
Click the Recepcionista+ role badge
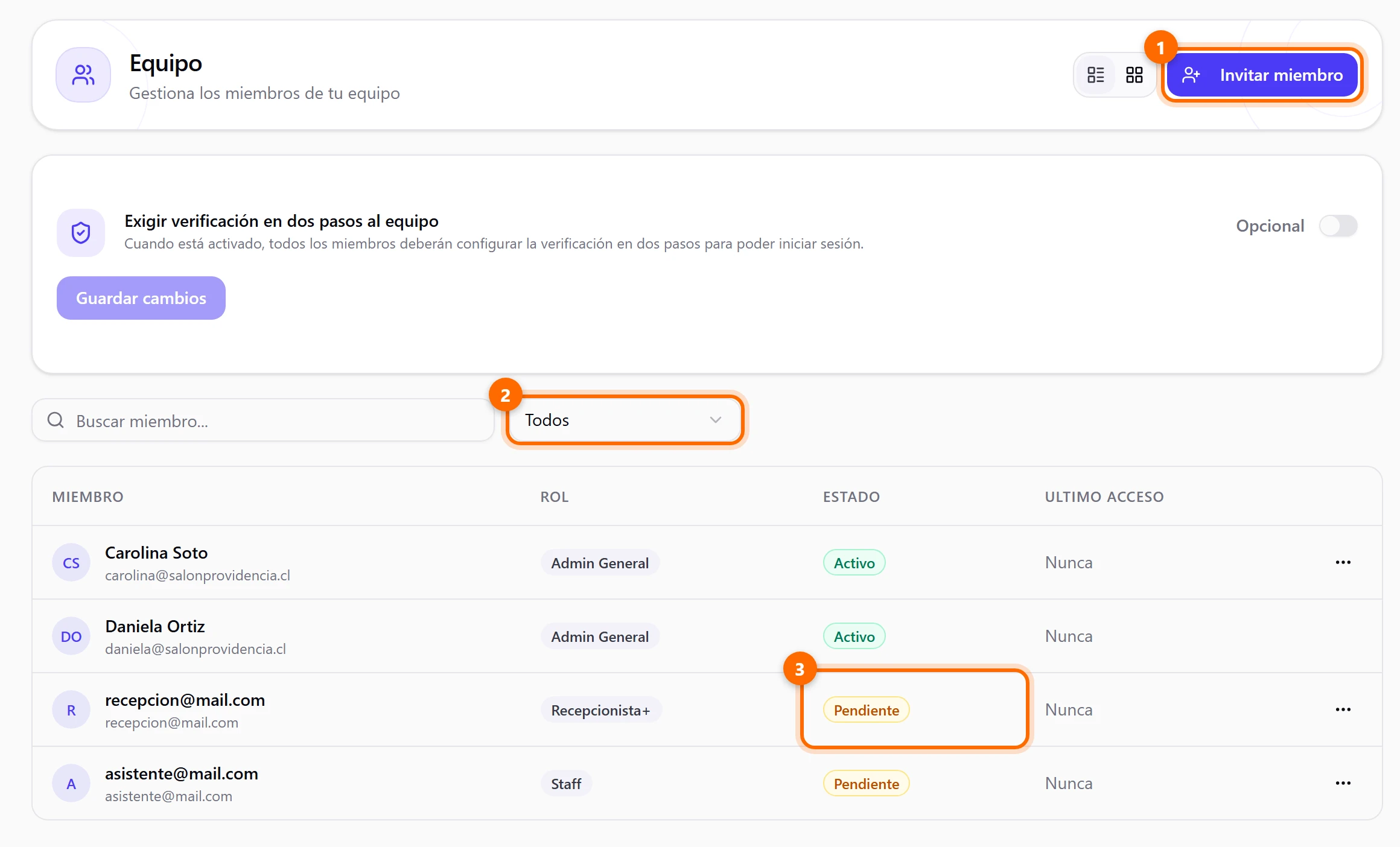tap(601, 710)
